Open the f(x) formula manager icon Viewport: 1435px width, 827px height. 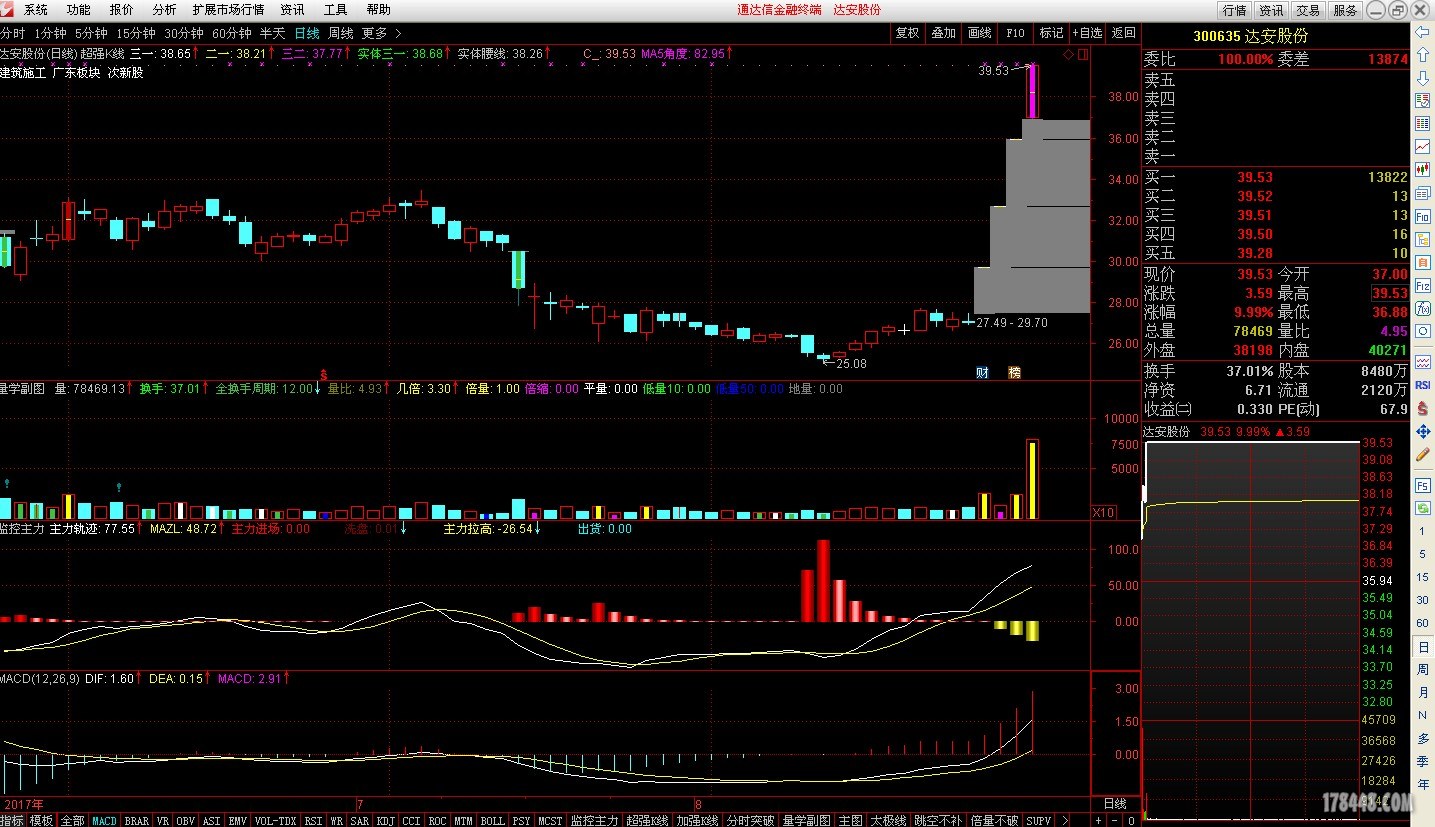(1422, 309)
